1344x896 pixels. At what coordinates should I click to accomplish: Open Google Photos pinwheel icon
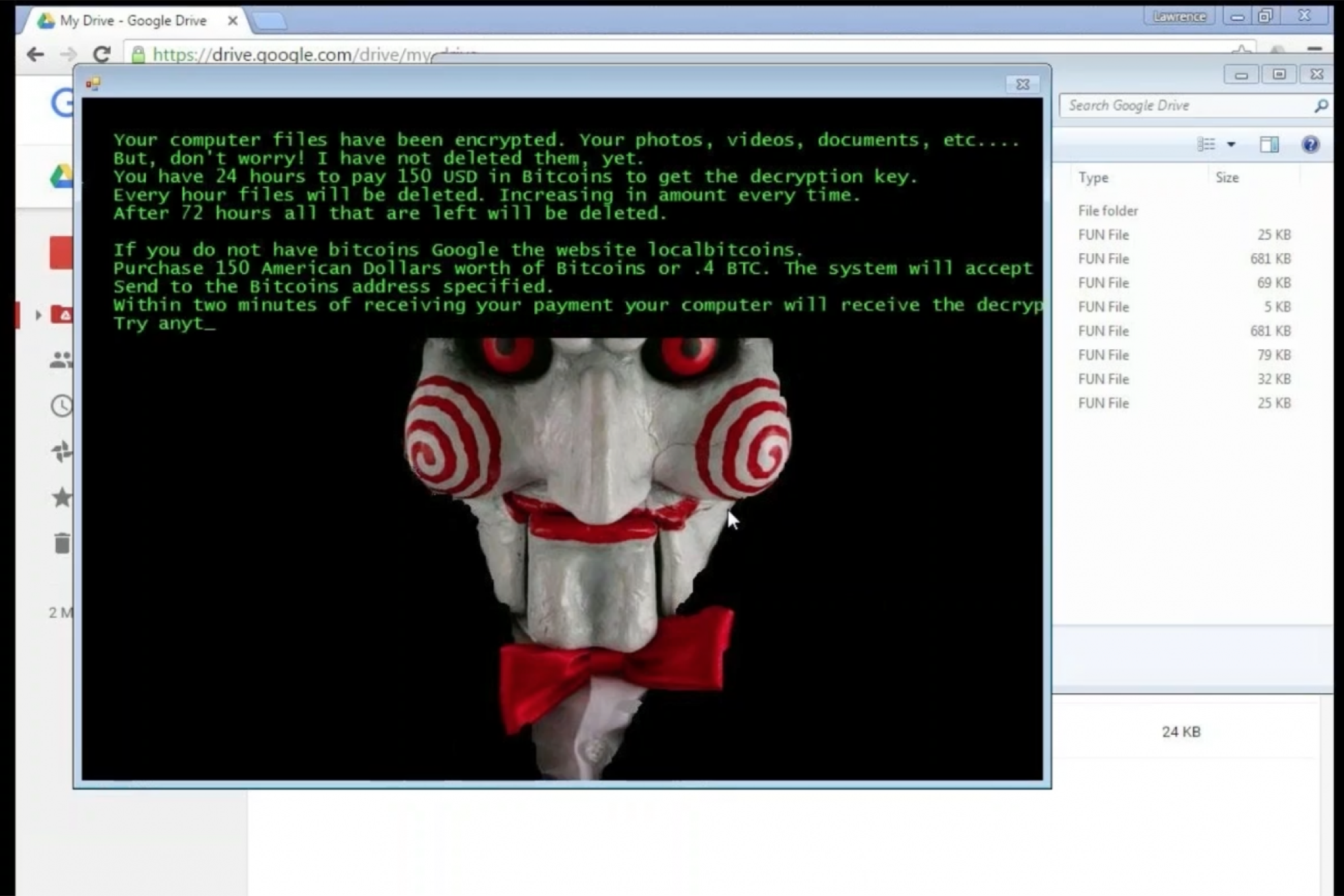(62, 451)
